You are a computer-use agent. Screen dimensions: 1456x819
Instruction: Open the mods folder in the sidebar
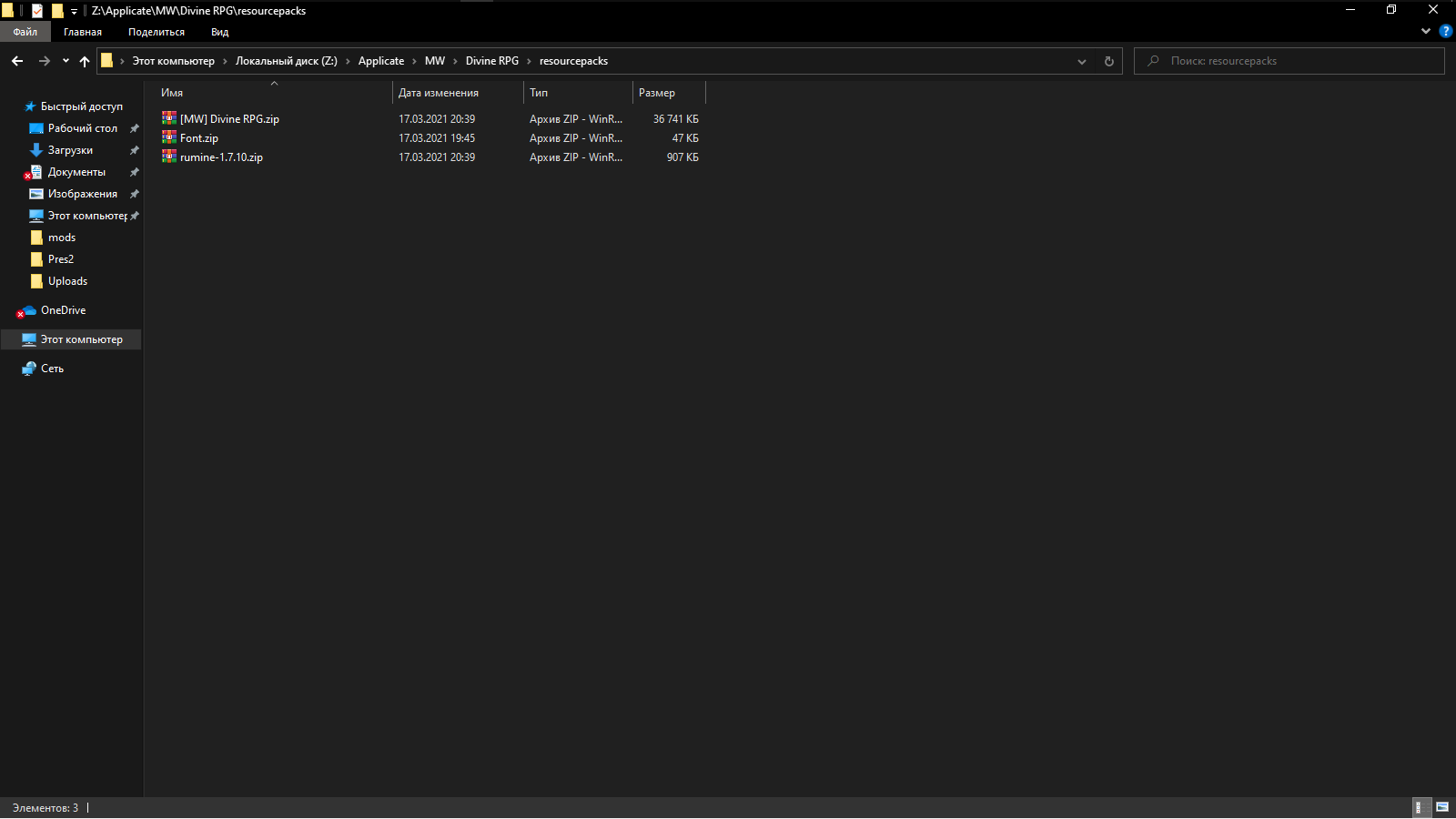62,238
